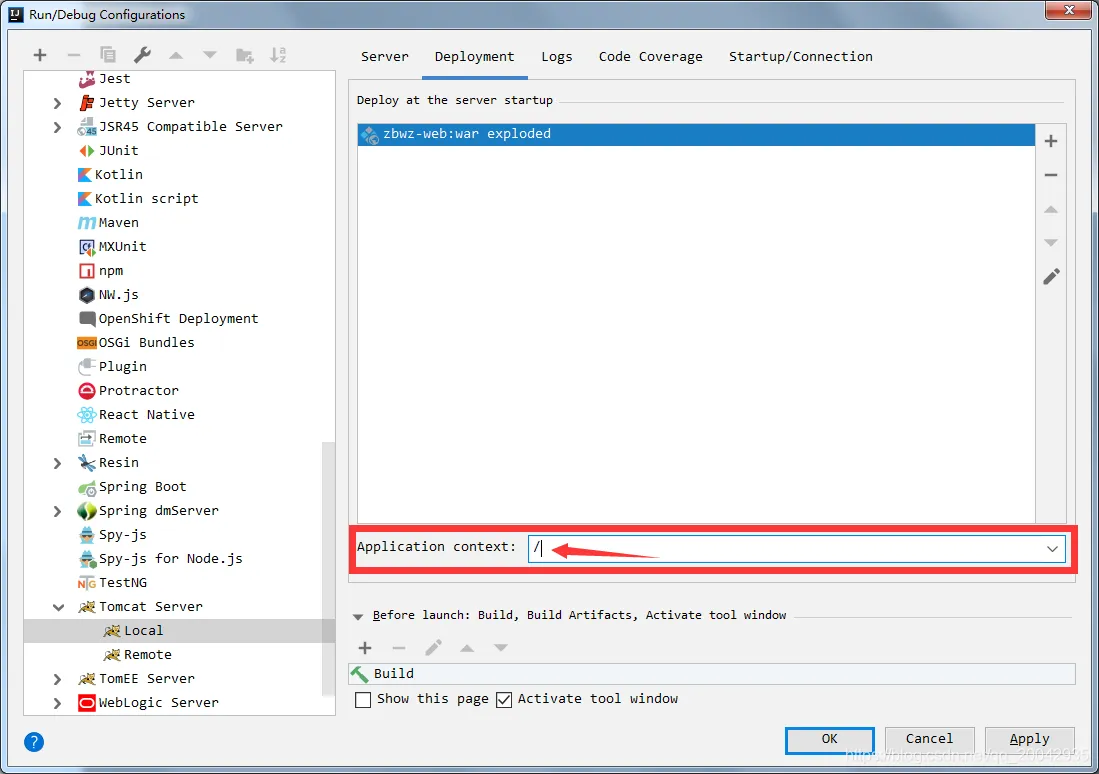Select TestNG in configuration tree
The width and height of the screenshot is (1099, 774).
(x=123, y=583)
